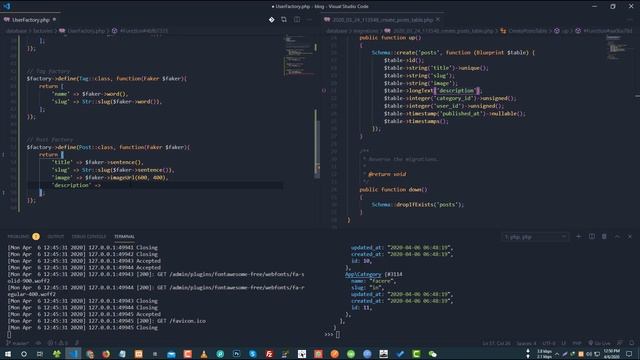The width and height of the screenshot is (640, 360).
Task: Click the App\Category link in terminal output
Action: pos(363,274)
